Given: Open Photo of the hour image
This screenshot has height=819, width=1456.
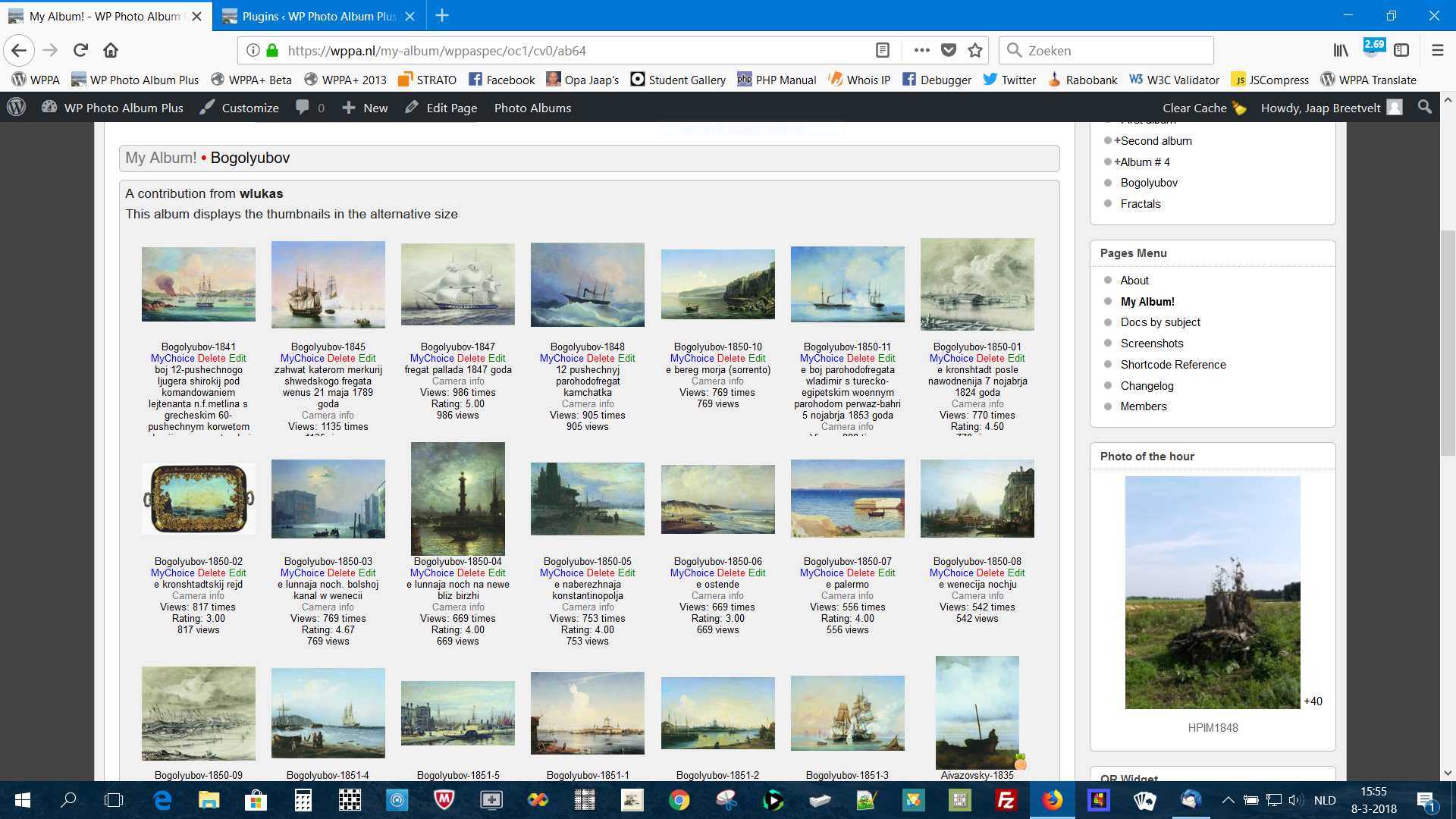Looking at the screenshot, I should (x=1213, y=593).
